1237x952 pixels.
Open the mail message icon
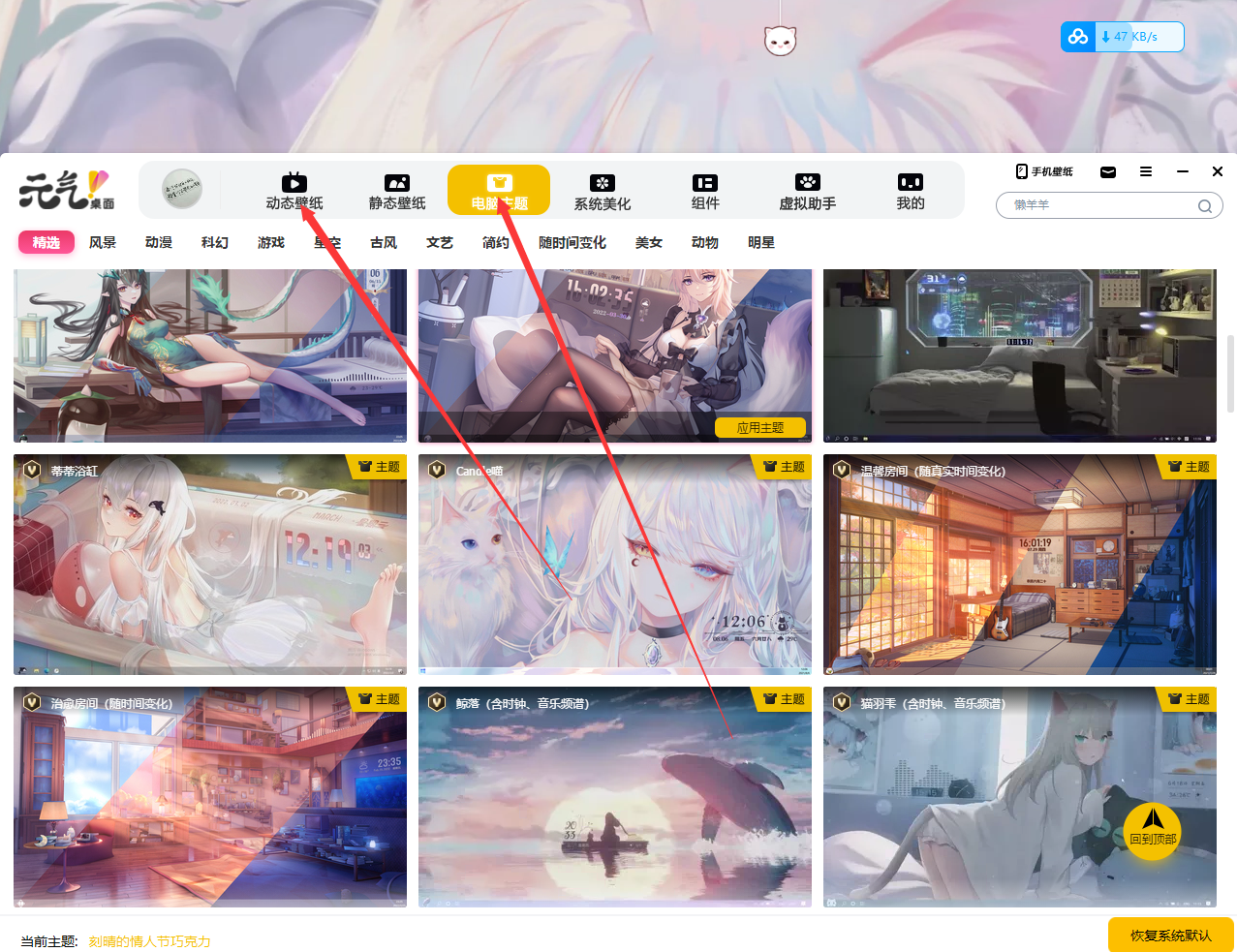click(1108, 172)
